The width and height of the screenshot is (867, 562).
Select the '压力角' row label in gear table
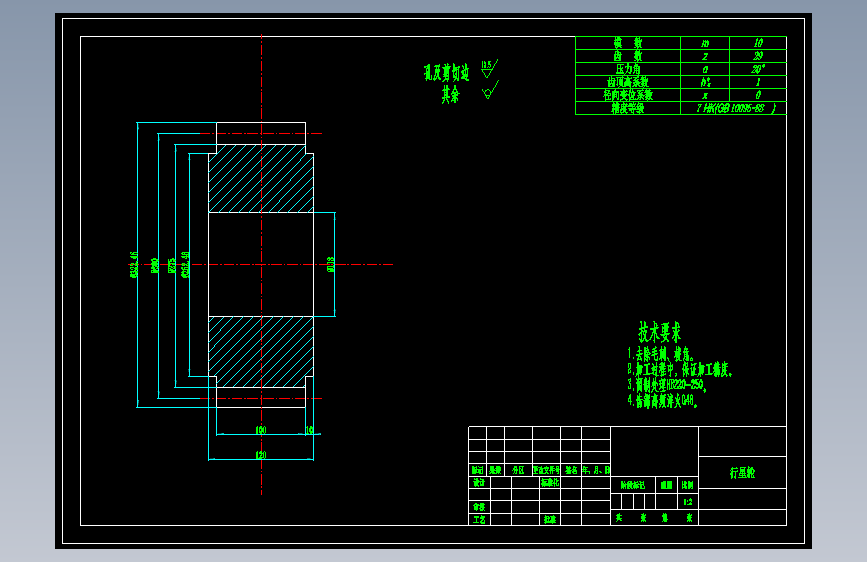(x=628, y=69)
